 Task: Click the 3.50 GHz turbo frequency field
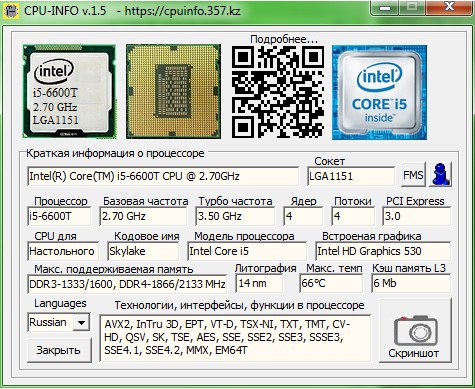coord(235,216)
